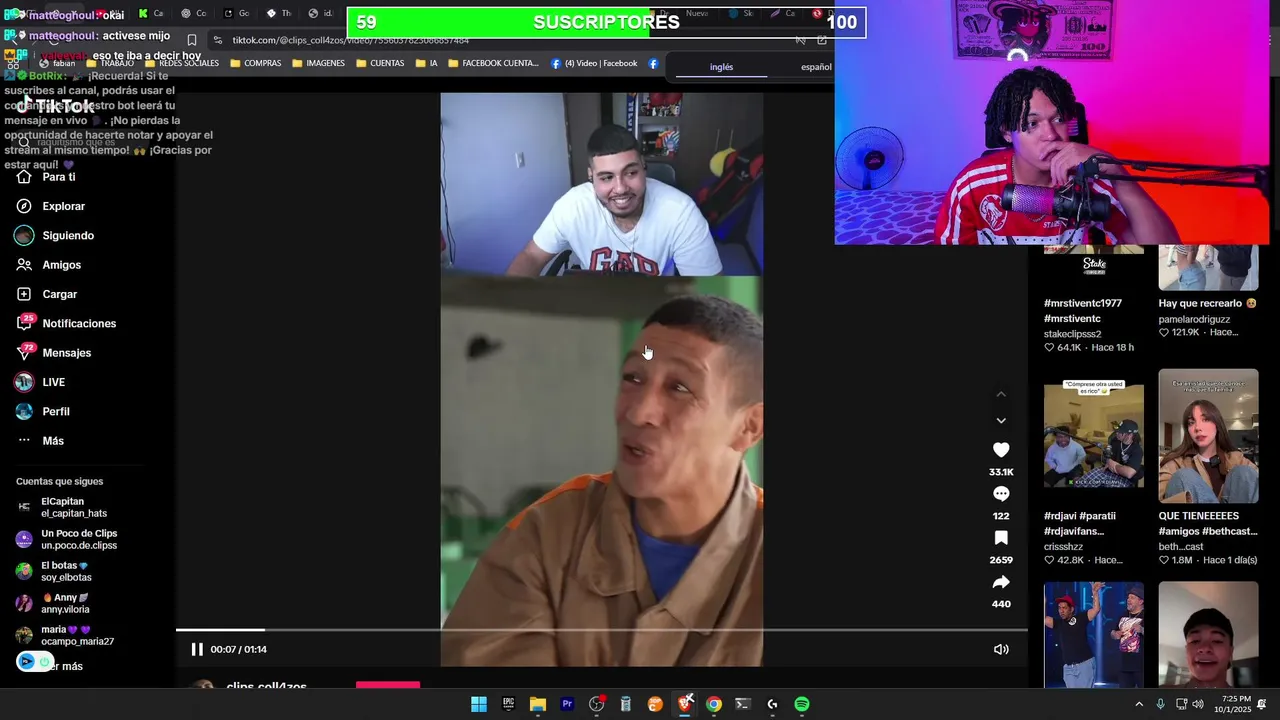
Task: Open the COMPRAS bookmarks folder
Action: [255, 63]
